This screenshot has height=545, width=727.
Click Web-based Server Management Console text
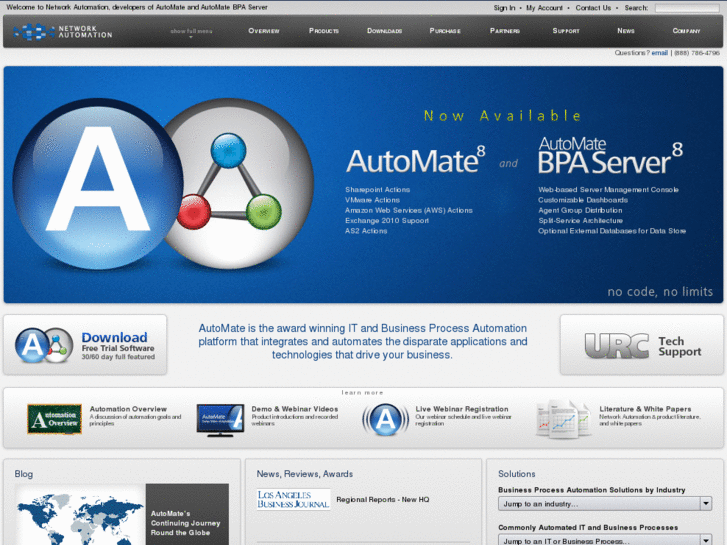[x=608, y=190]
